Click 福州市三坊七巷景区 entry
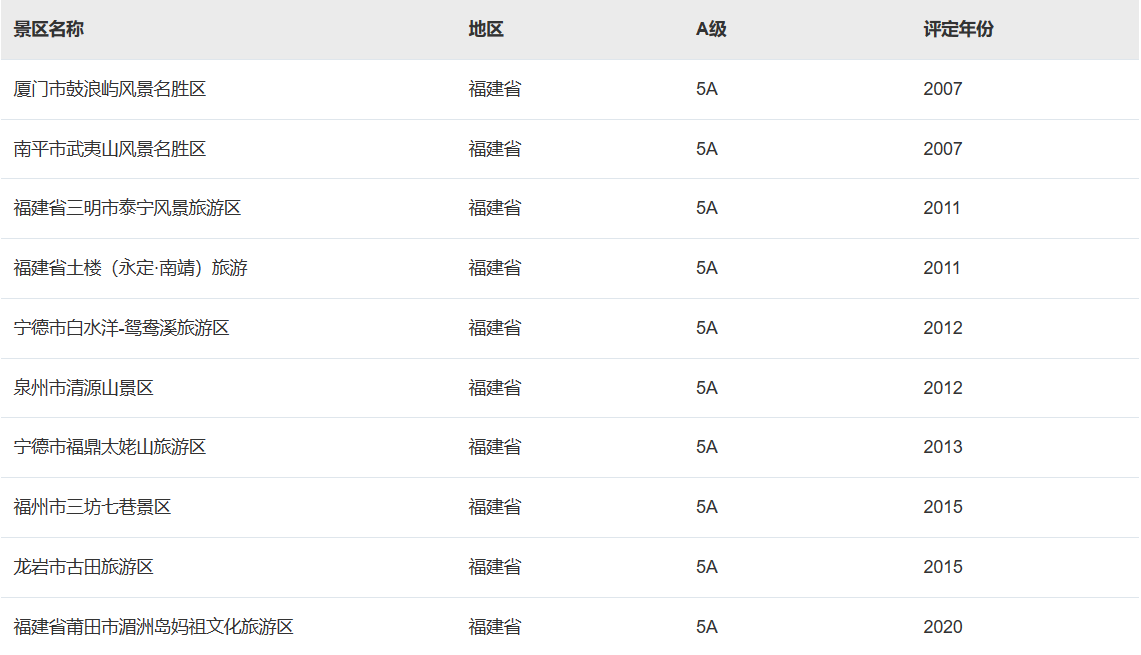 click(x=92, y=507)
